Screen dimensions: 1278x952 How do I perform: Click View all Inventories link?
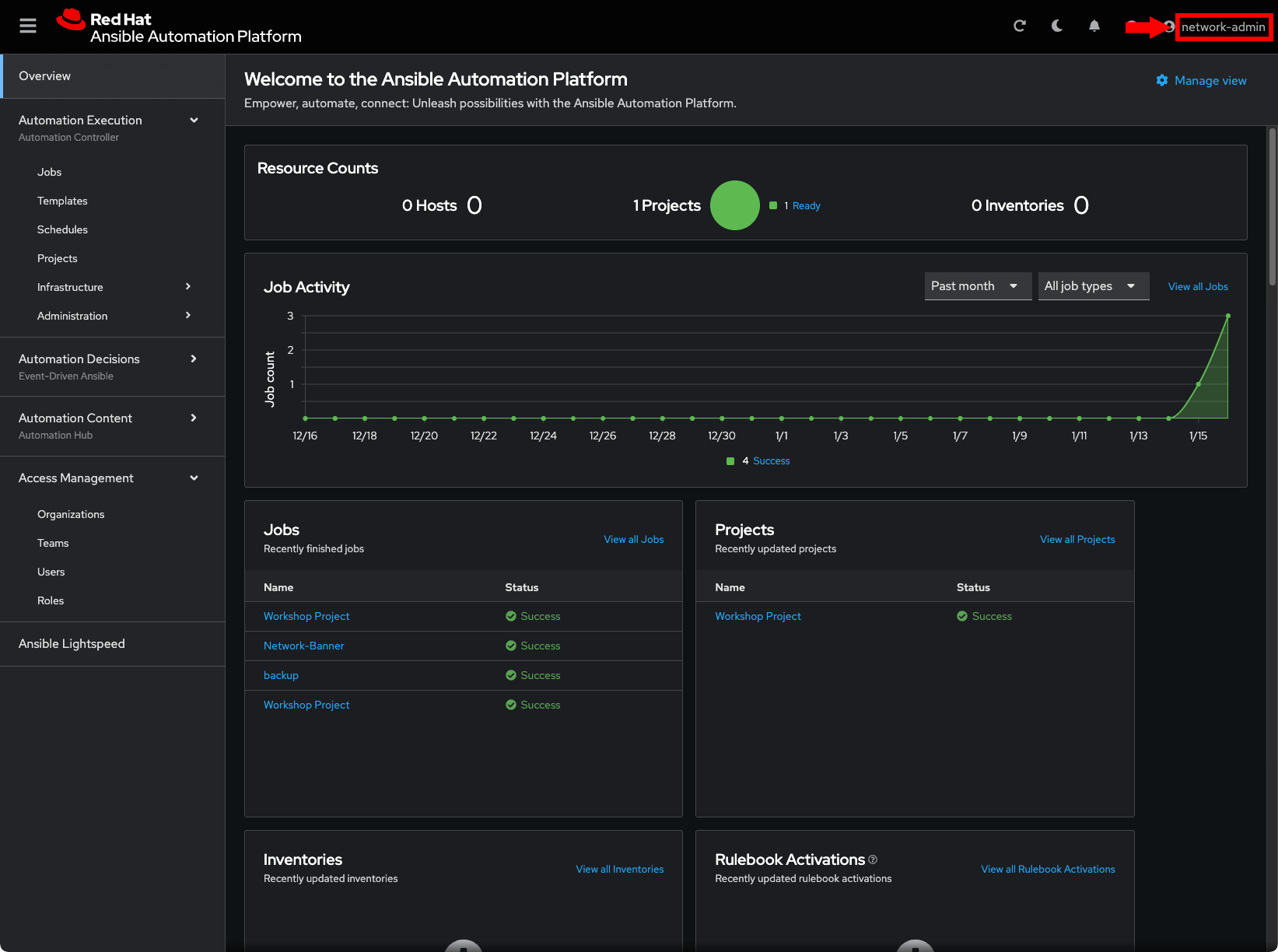pyautogui.click(x=620, y=869)
